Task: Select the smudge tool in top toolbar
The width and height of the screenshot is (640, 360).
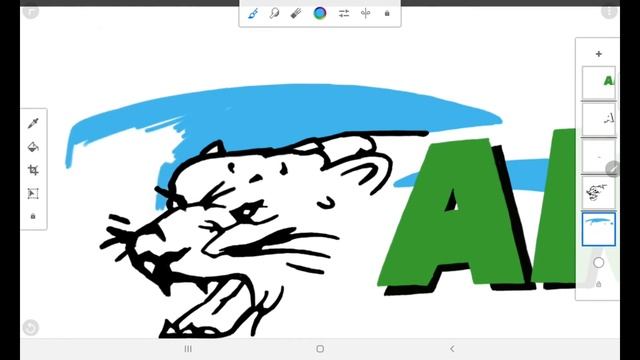Action: (x=274, y=13)
